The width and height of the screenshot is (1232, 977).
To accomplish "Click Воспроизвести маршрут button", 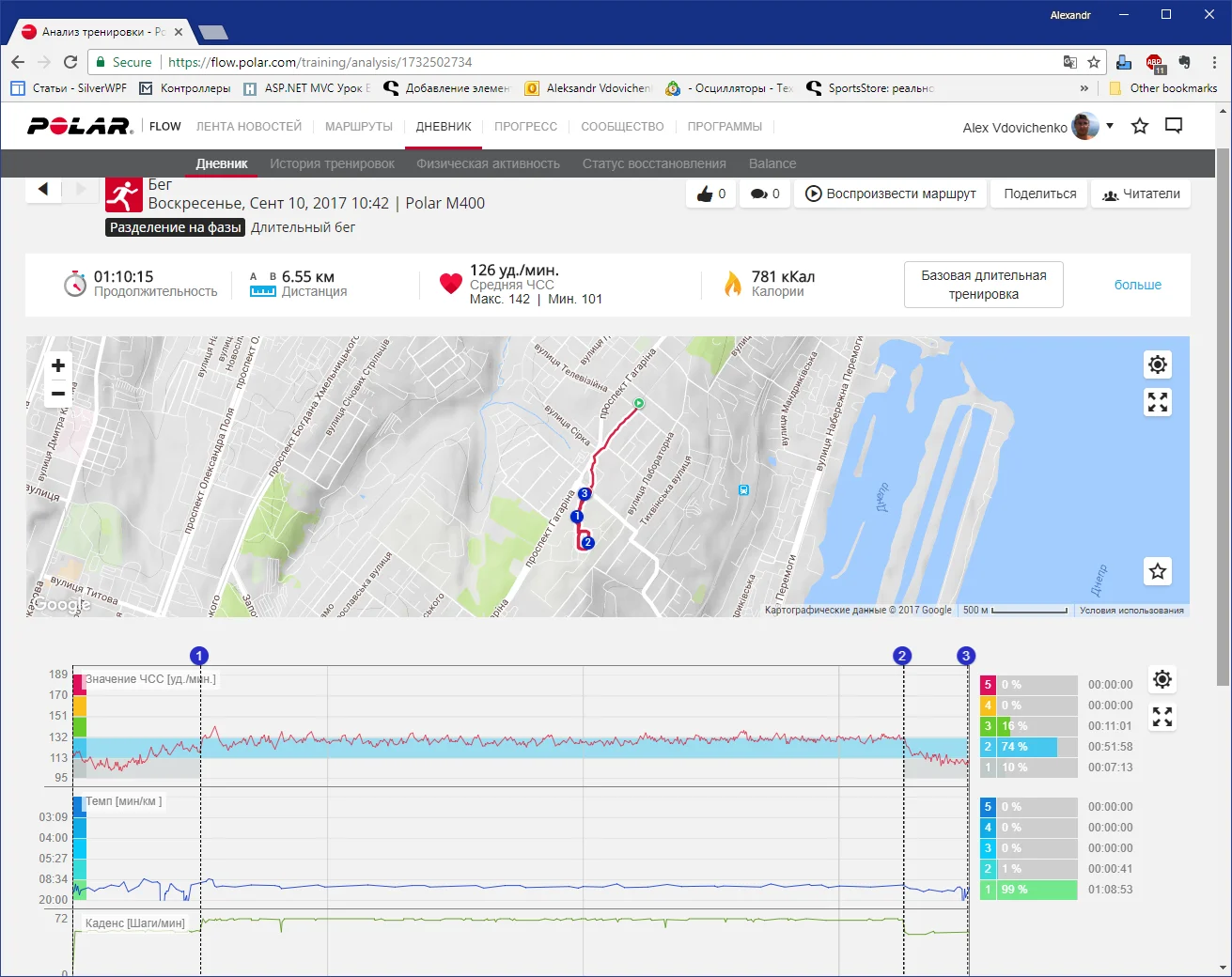I will tap(890, 194).
